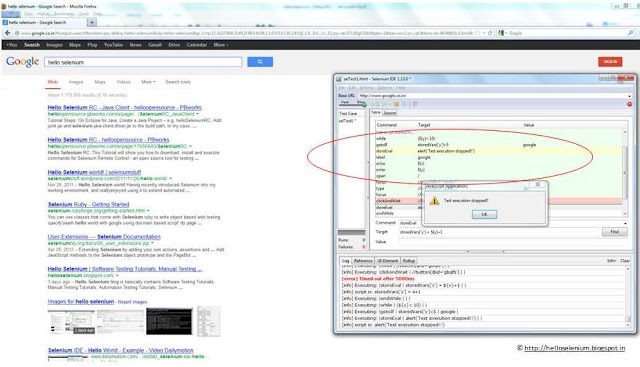Select the Maps search tab below search box
640x367 pixels.
100,82
